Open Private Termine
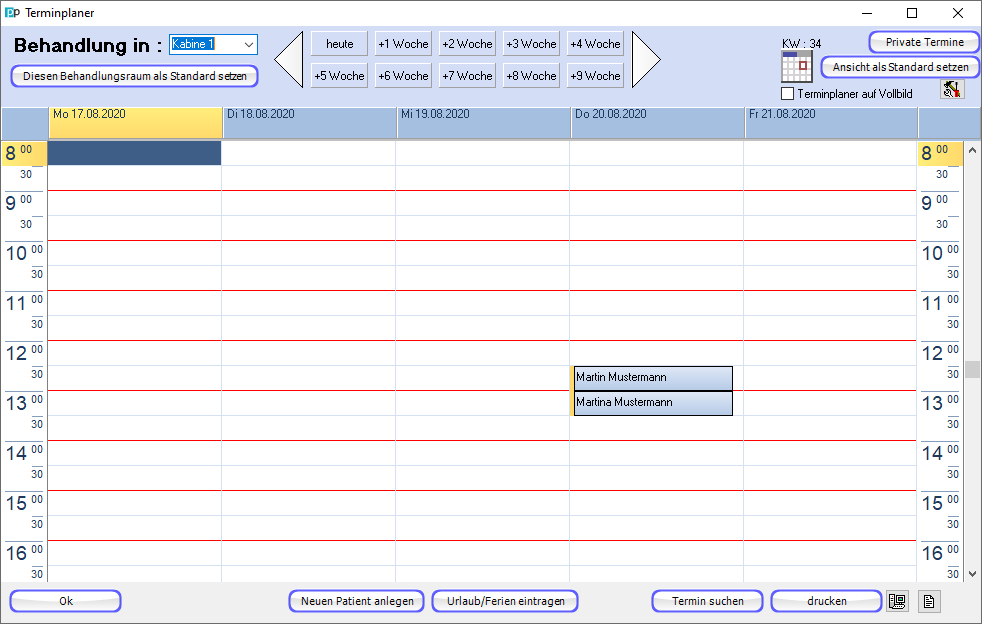982x624 pixels. point(924,42)
